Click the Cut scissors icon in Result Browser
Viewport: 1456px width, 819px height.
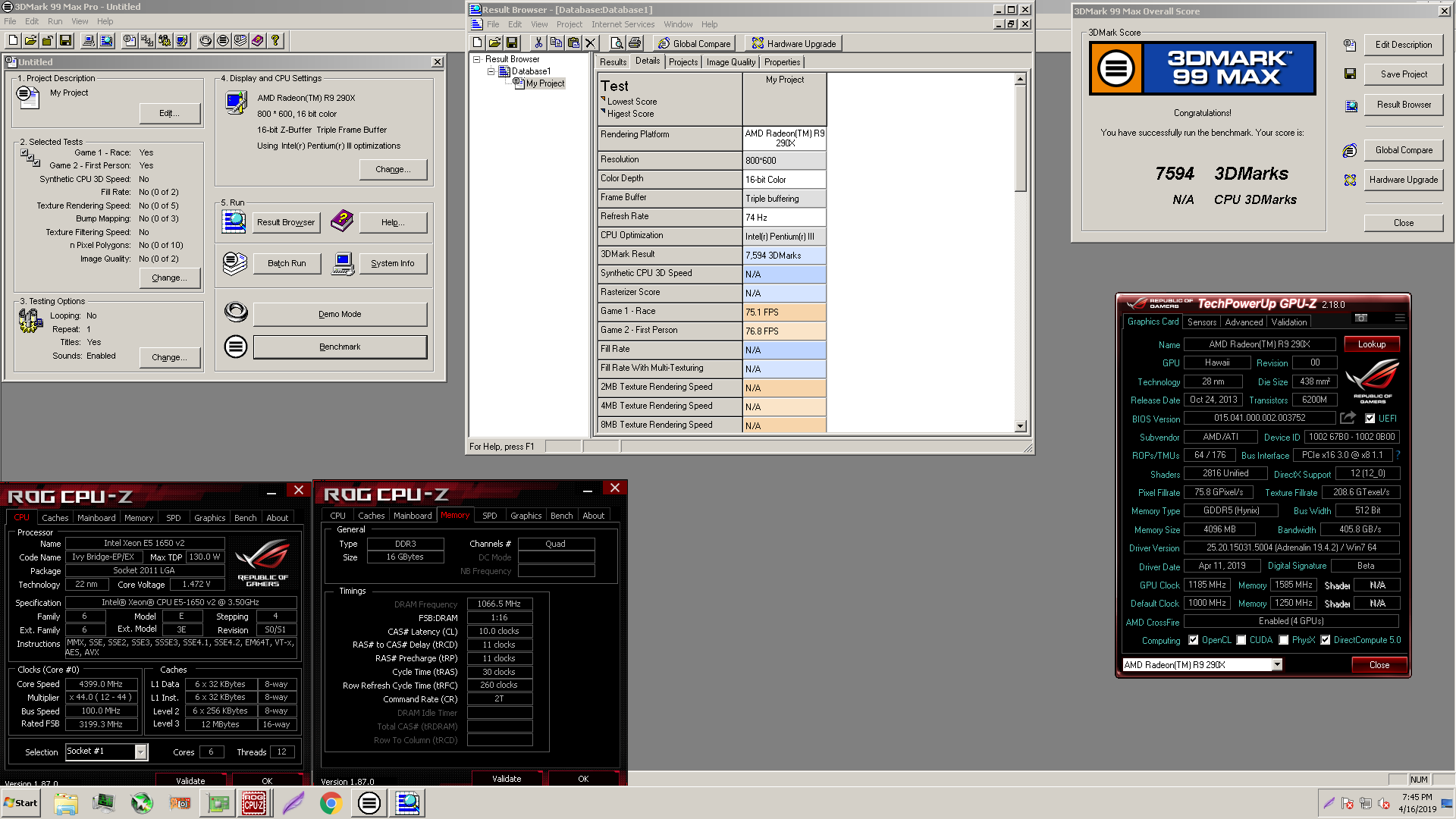tap(538, 43)
